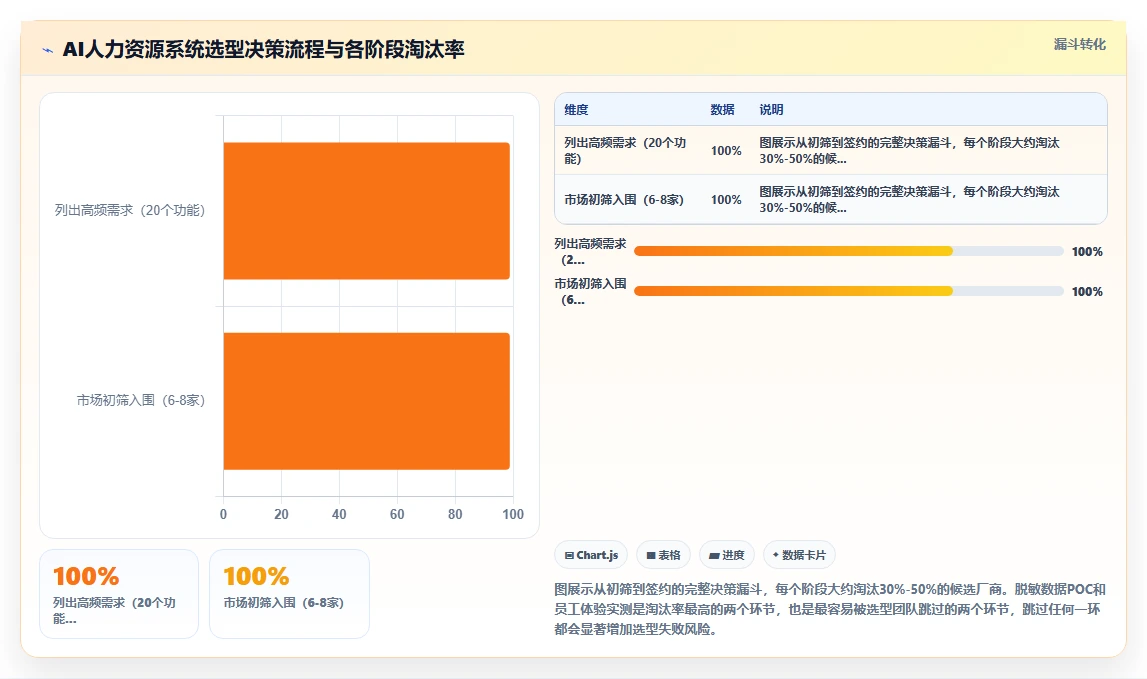The width and height of the screenshot is (1147, 679).
Task: Select the 表格 tag chip
Action: pos(663,555)
